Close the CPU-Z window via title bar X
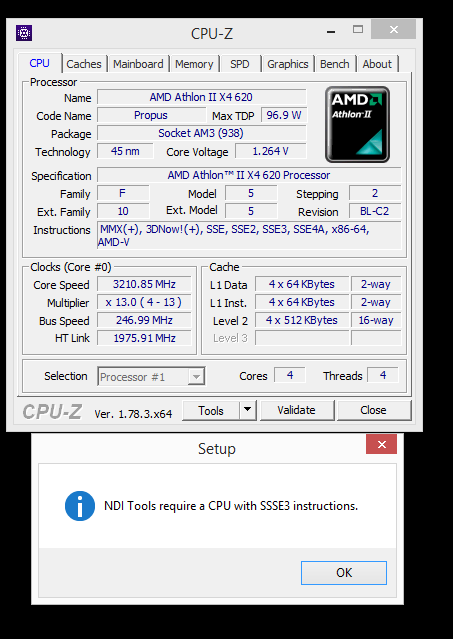The height and width of the screenshot is (639, 453). tap(393, 29)
